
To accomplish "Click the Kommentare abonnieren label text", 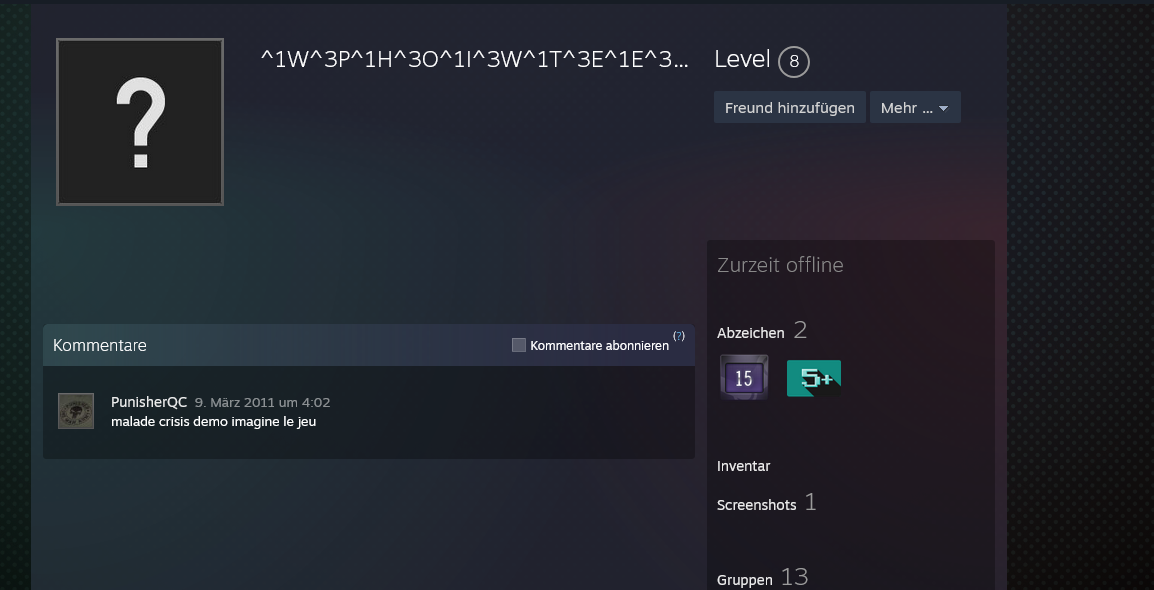I will (599, 346).
